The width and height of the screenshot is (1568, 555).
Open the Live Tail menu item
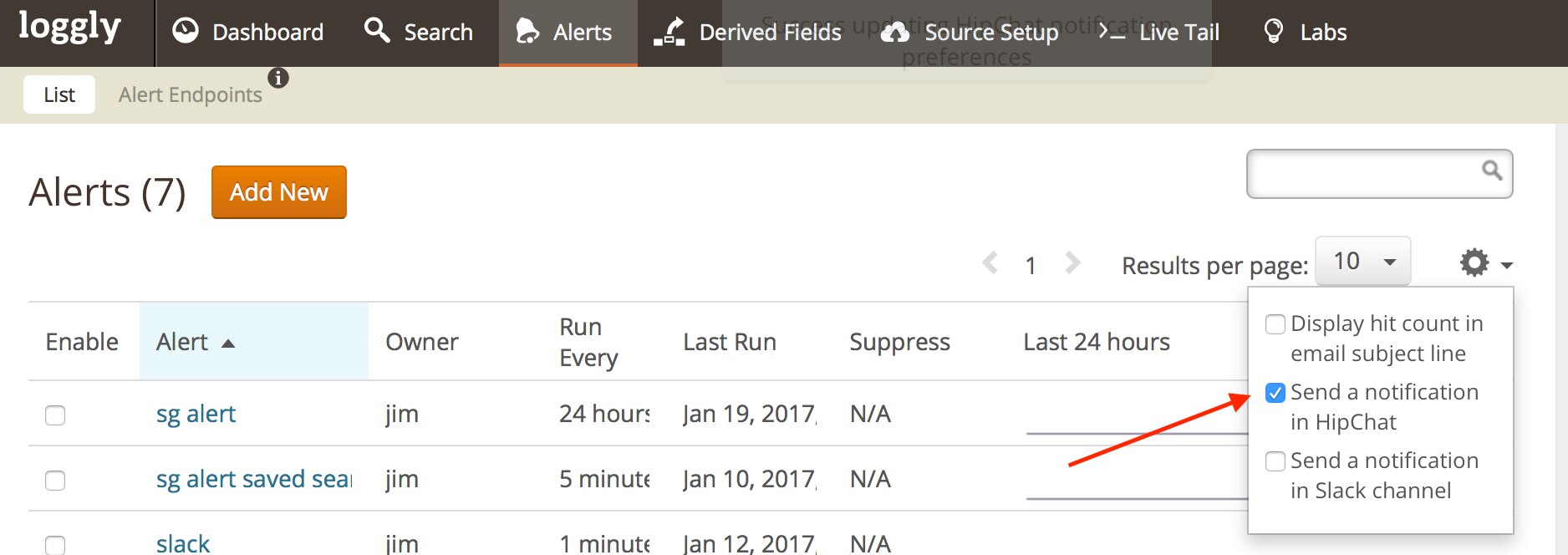click(x=1159, y=33)
